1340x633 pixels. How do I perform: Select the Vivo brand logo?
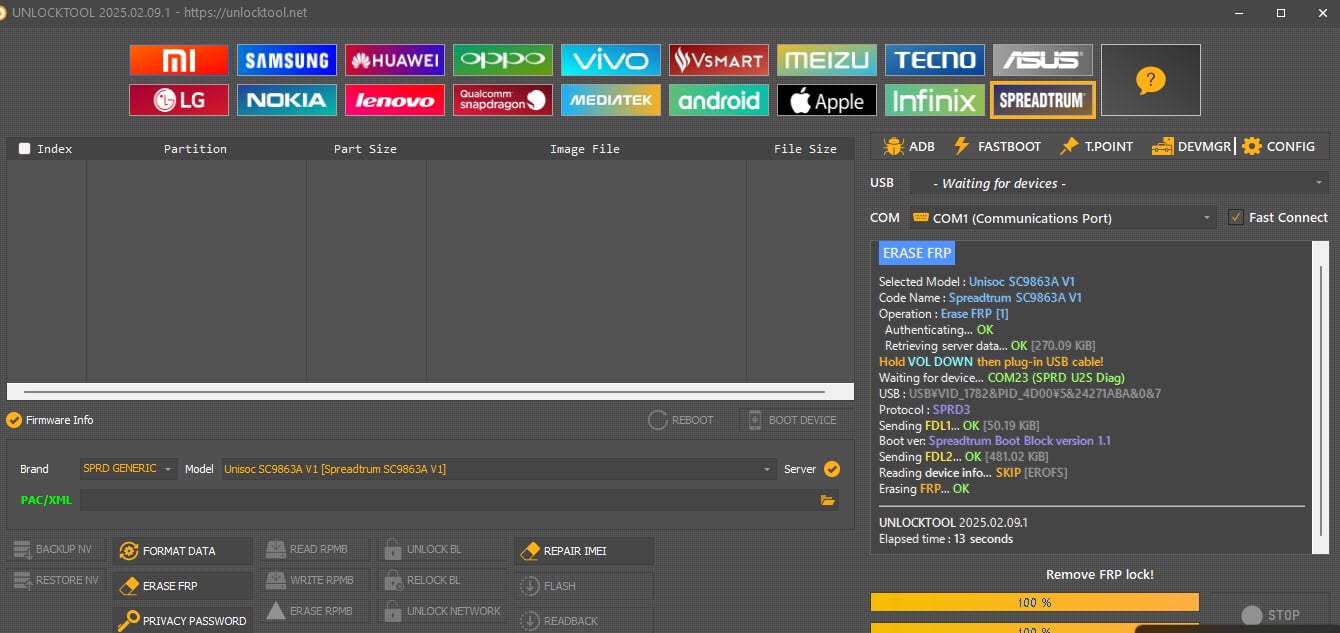click(x=611, y=60)
